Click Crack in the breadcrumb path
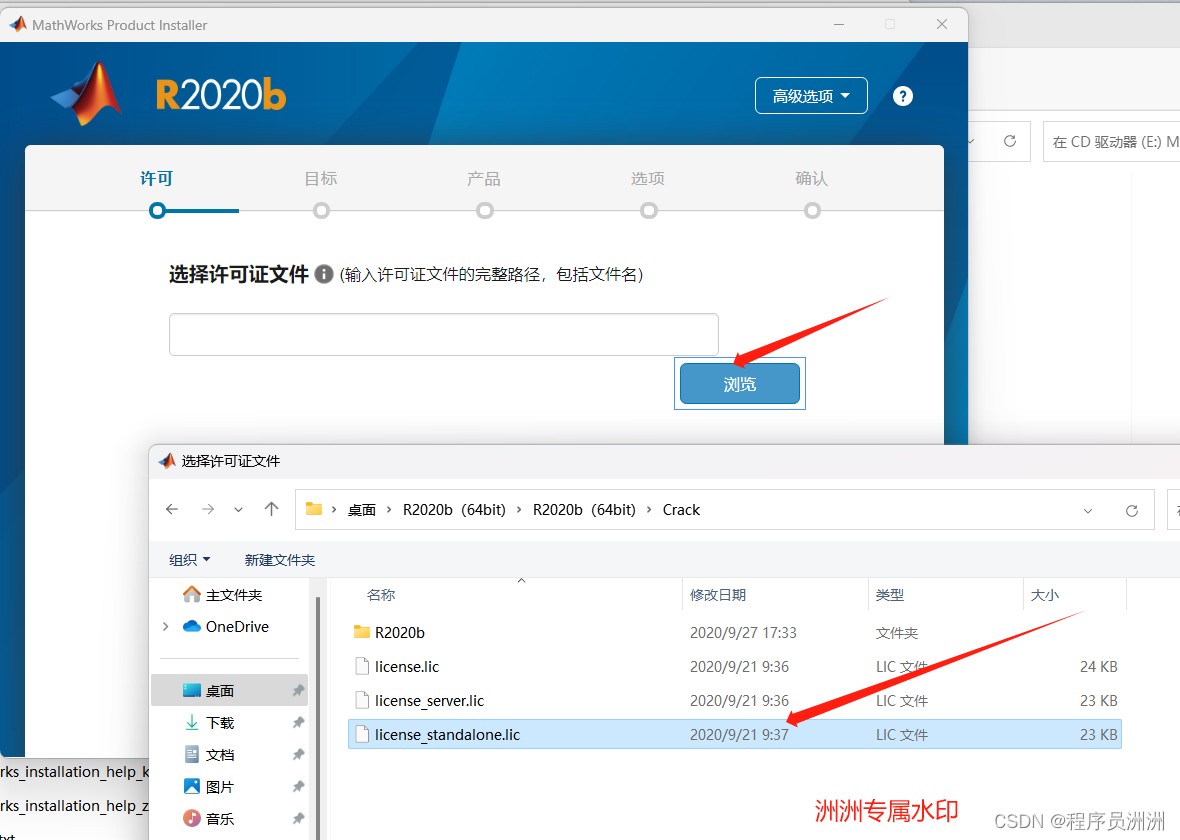Screen dimensions: 1180x840 tap(681, 510)
